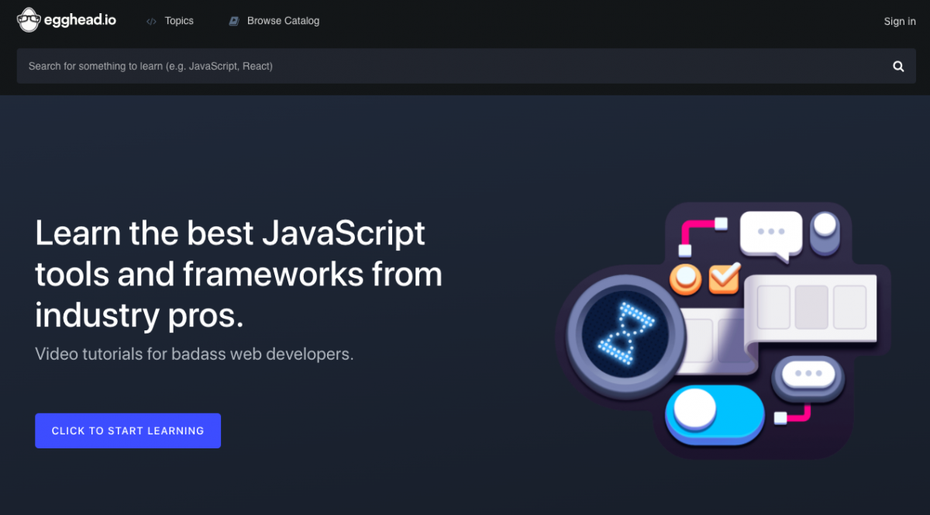This screenshot has width=930, height=515.
Task: Click the dark chat bubble with three dots
Action: pos(808,375)
